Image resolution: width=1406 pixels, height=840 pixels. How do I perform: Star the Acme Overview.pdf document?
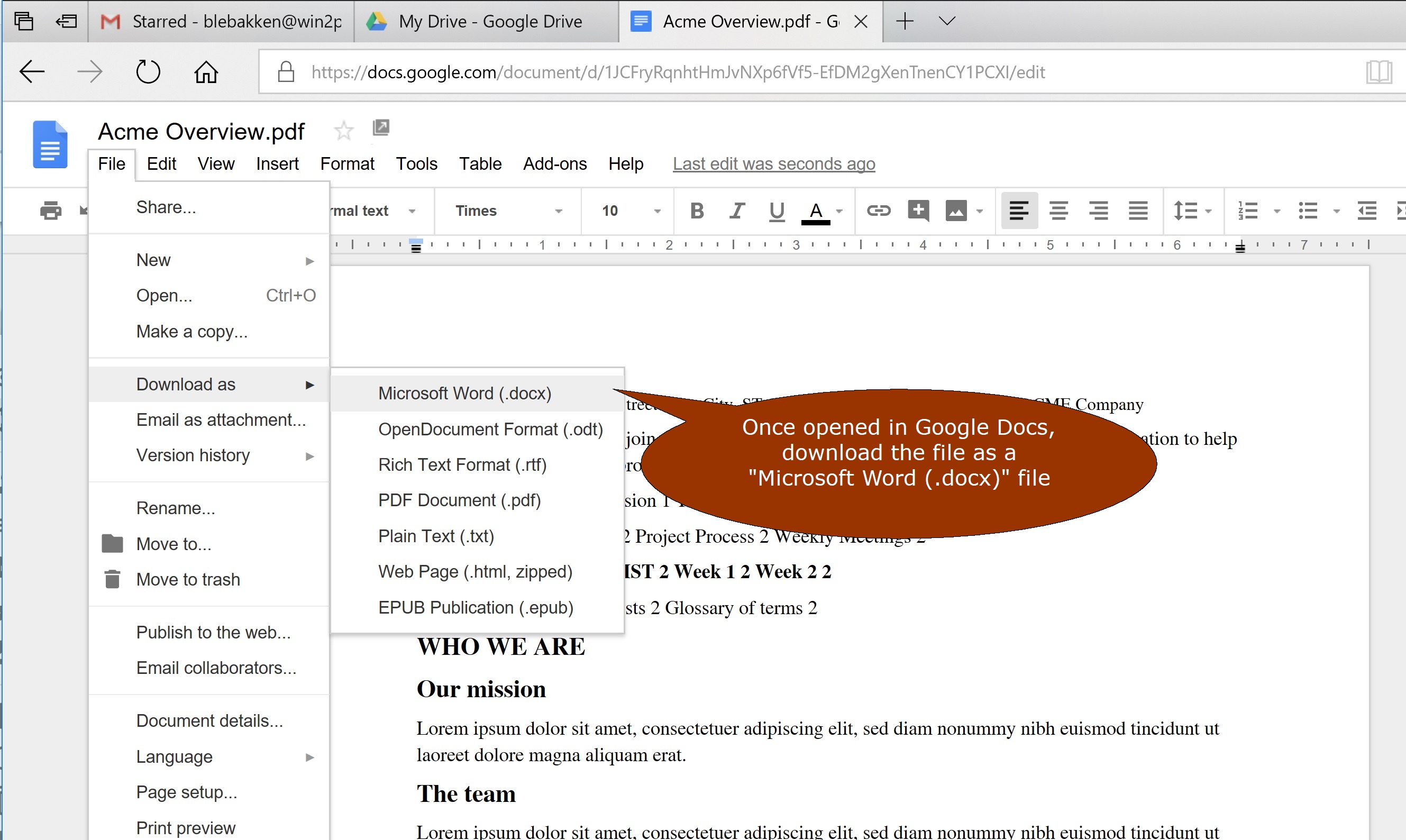coord(344,131)
